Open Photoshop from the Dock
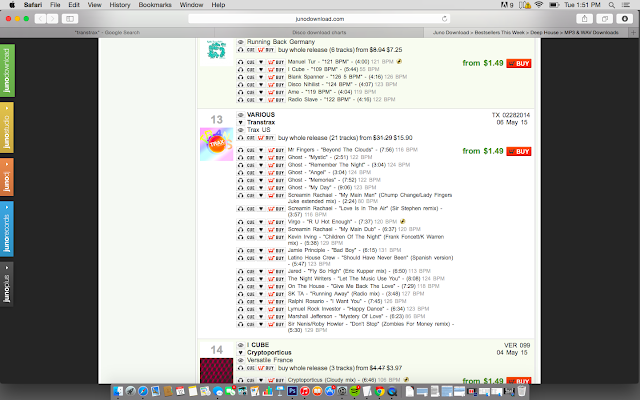The image size is (640, 400). tap(292, 391)
